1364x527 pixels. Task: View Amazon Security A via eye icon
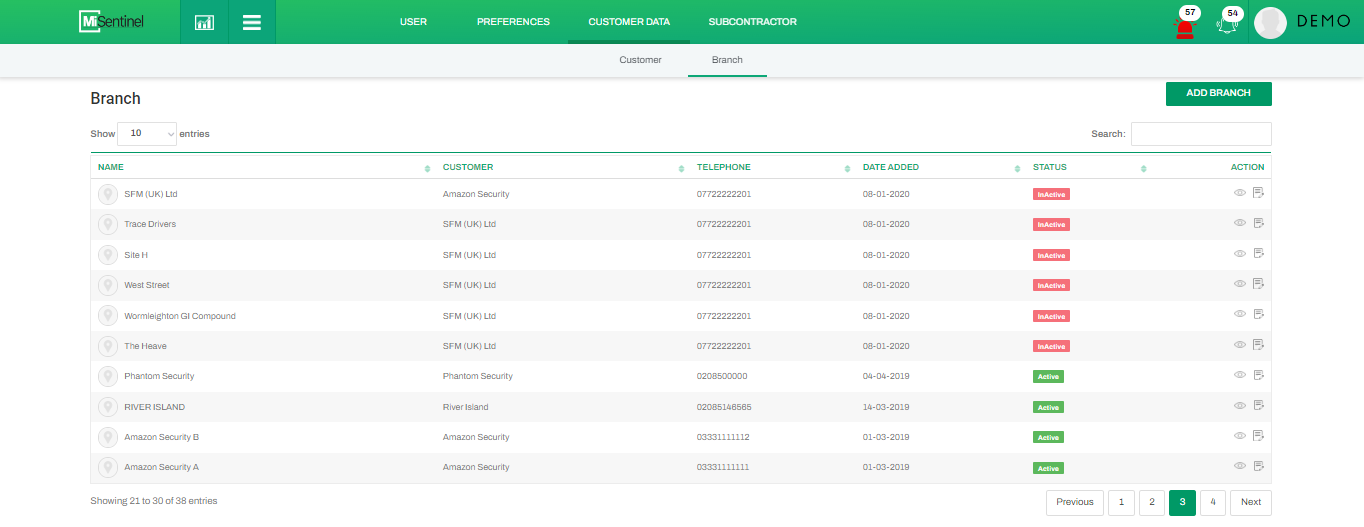point(1240,466)
